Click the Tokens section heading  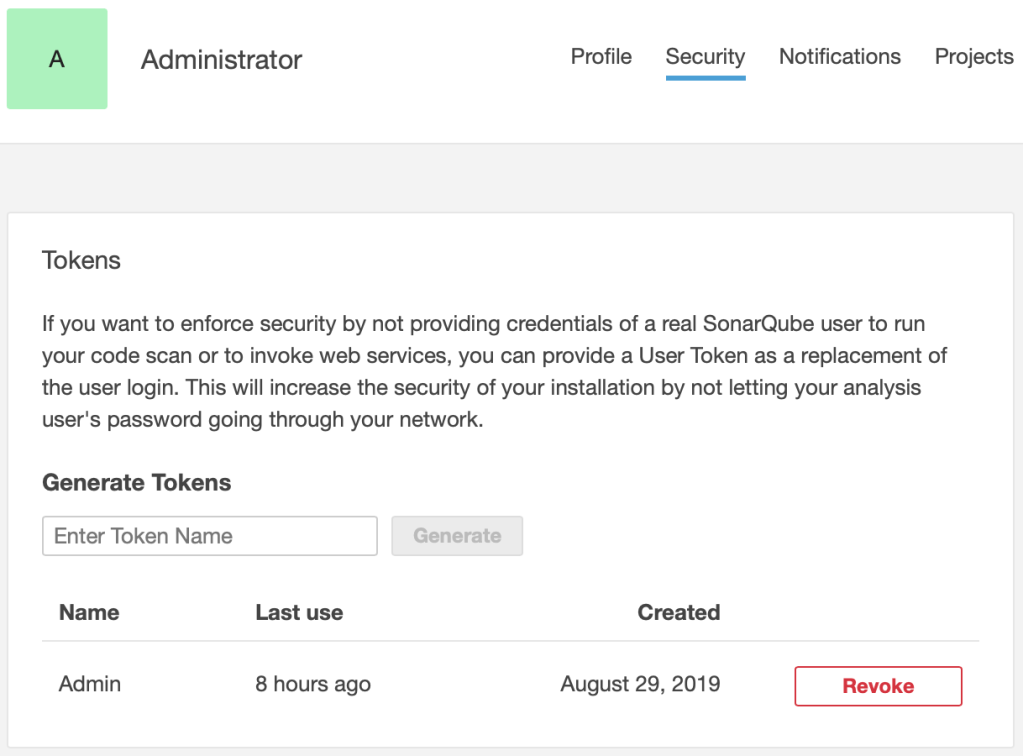pos(81,261)
